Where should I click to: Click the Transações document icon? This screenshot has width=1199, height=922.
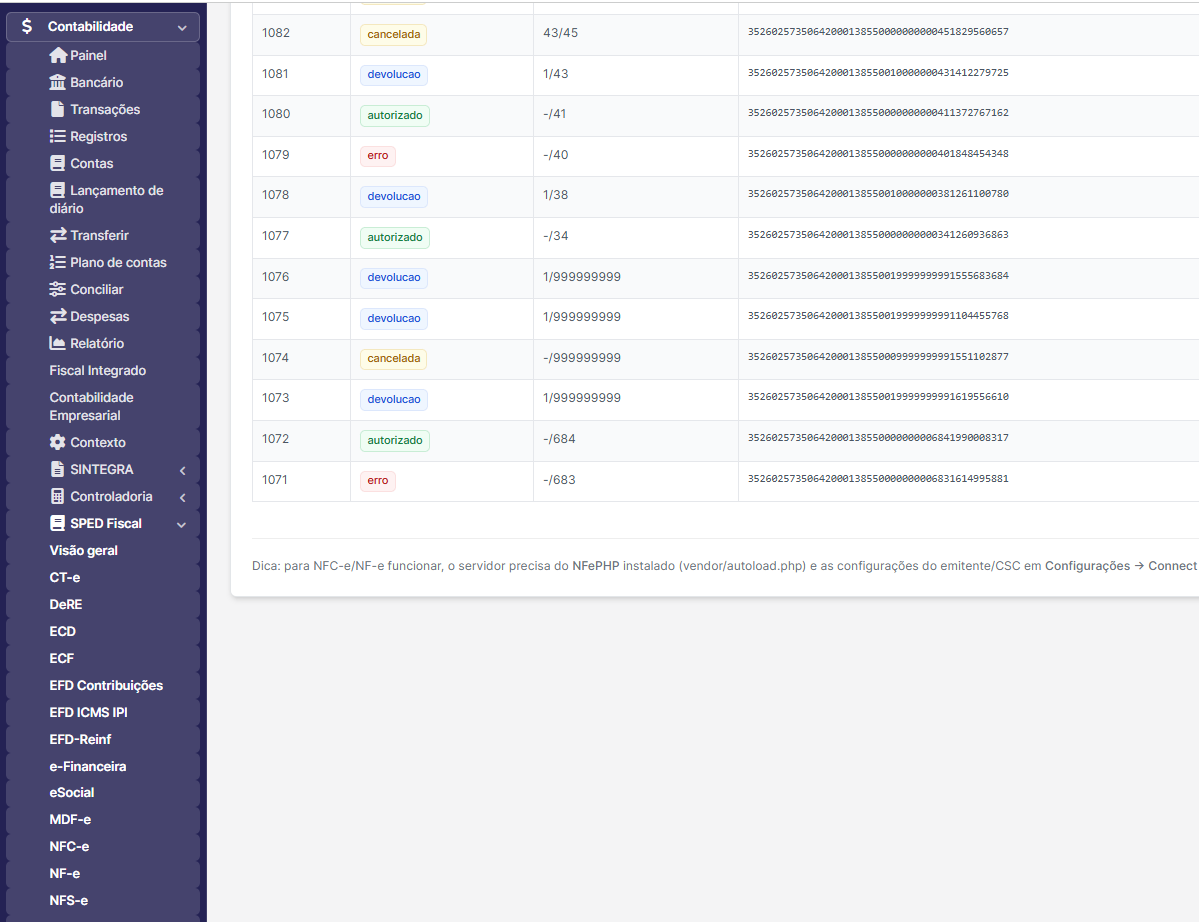pyautogui.click(x=58, y=110)
